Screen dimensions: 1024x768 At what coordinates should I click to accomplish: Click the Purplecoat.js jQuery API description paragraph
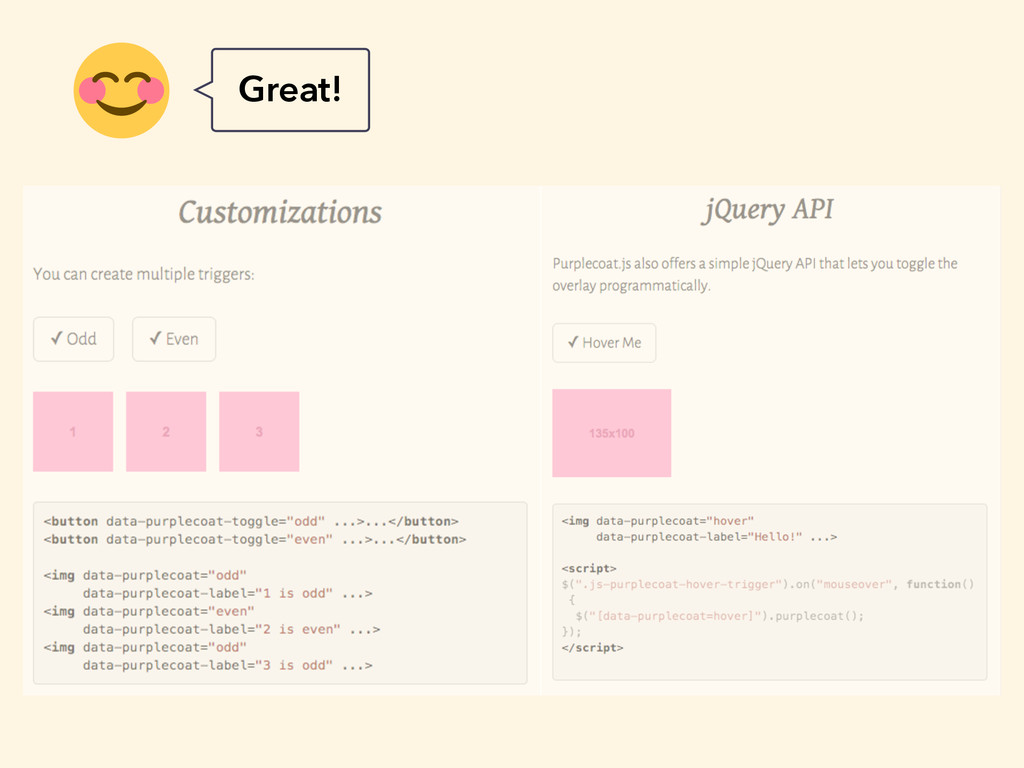pos(755,275)
